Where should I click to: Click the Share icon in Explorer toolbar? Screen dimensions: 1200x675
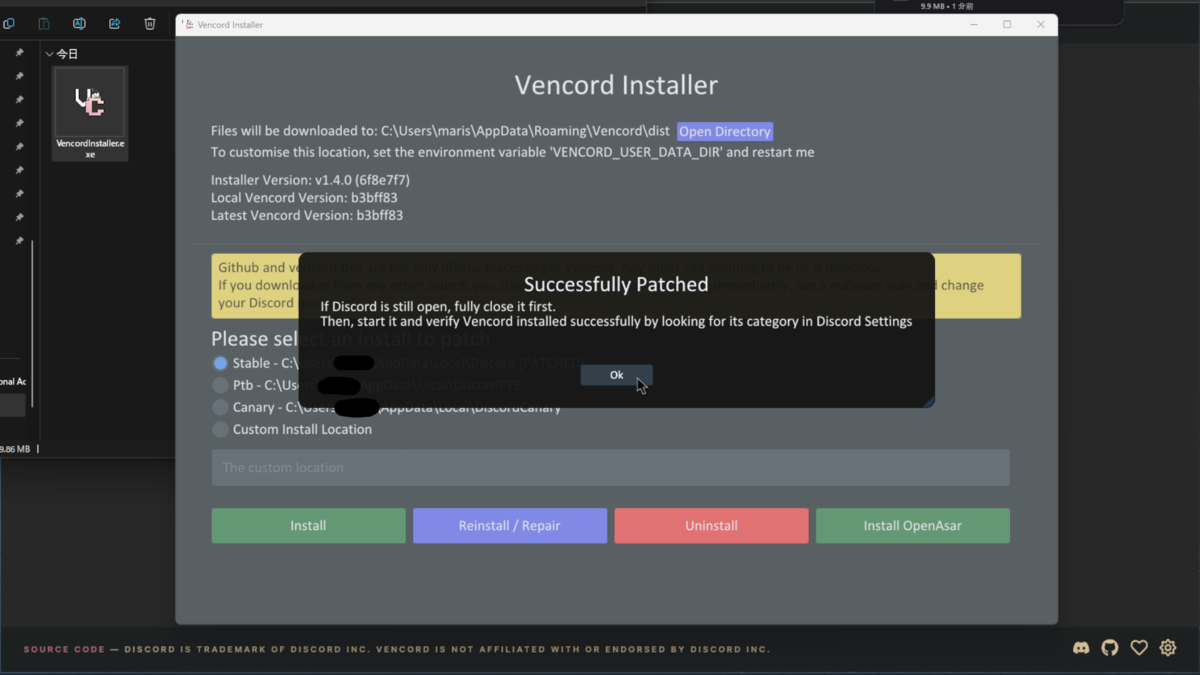click(114, 24)
